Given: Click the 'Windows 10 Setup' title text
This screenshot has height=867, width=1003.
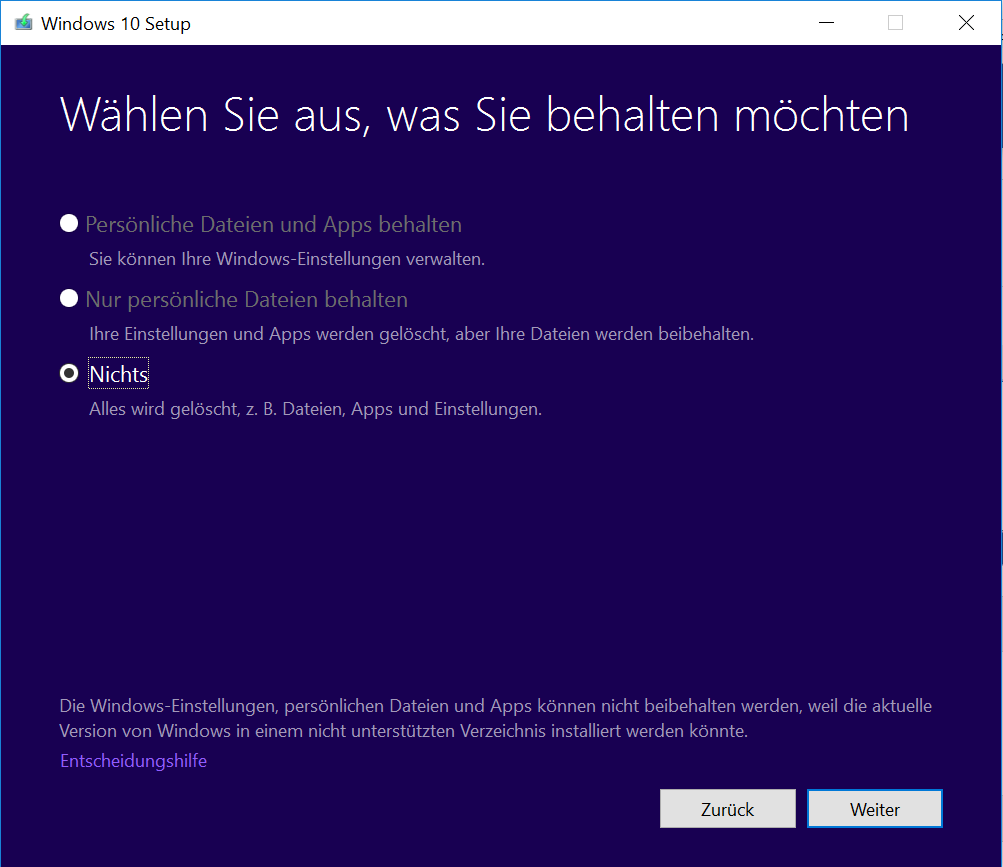Looking at the screenshot, I should 116,24.
